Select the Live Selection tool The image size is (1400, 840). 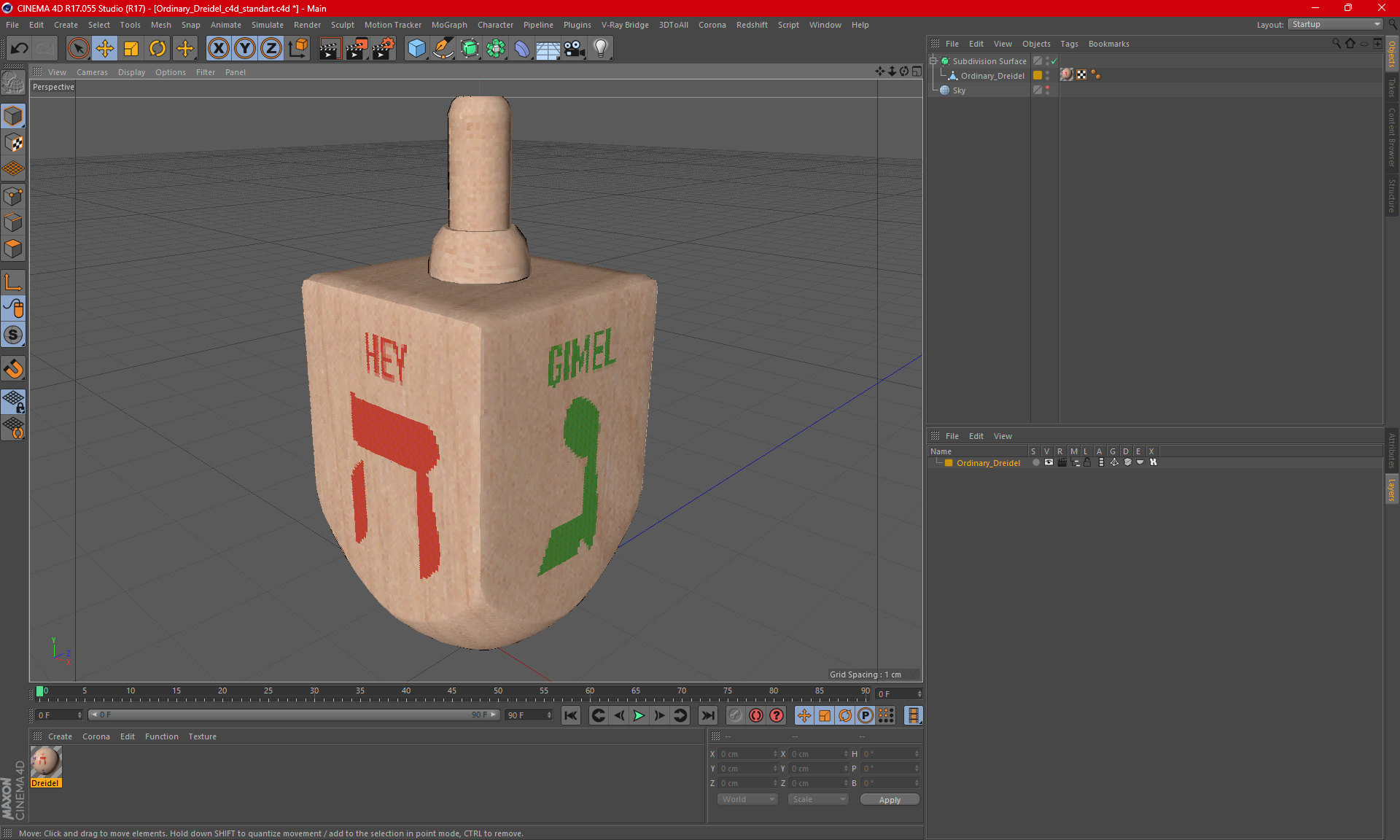(78, 48)
